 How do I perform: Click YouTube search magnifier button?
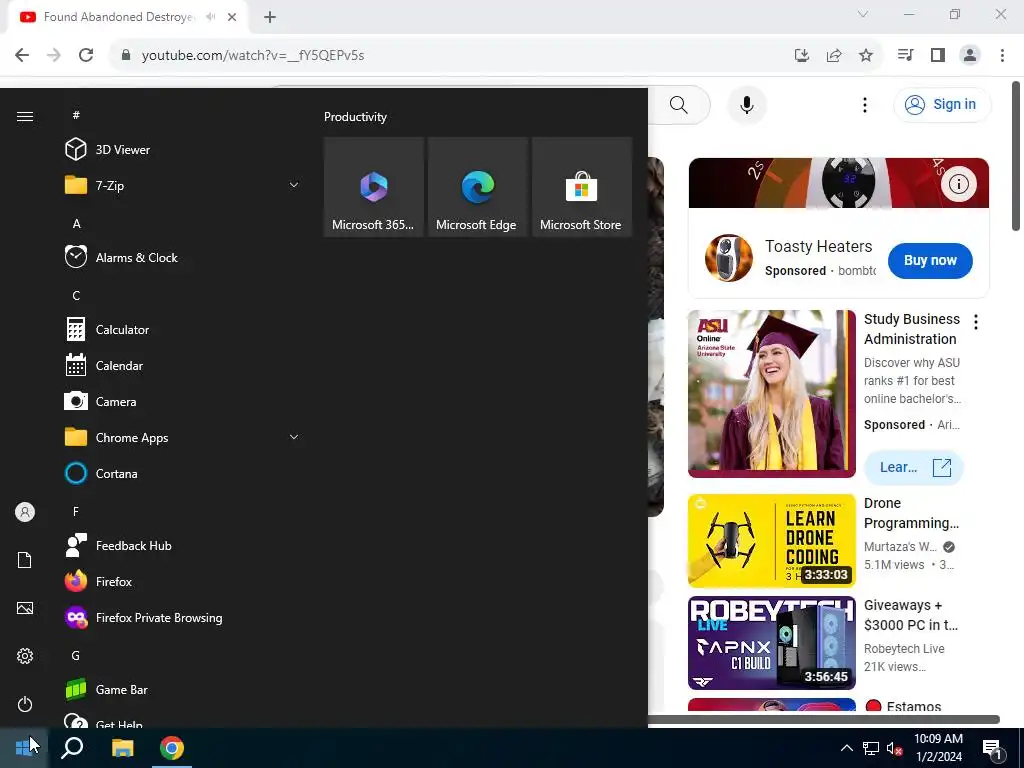coord(679,104)
